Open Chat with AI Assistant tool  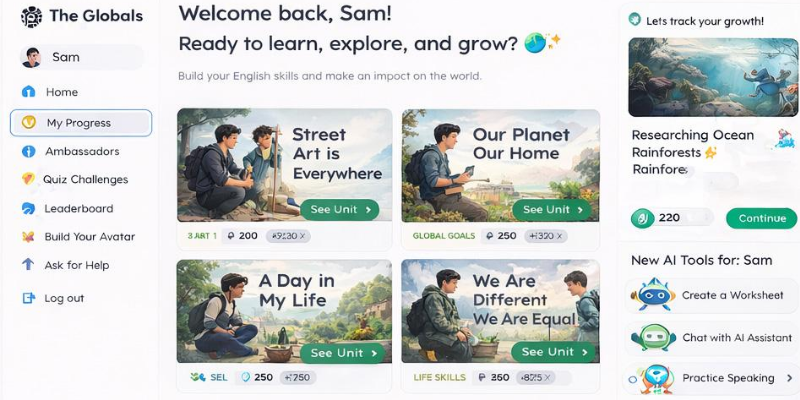click(x=712, y=338)
